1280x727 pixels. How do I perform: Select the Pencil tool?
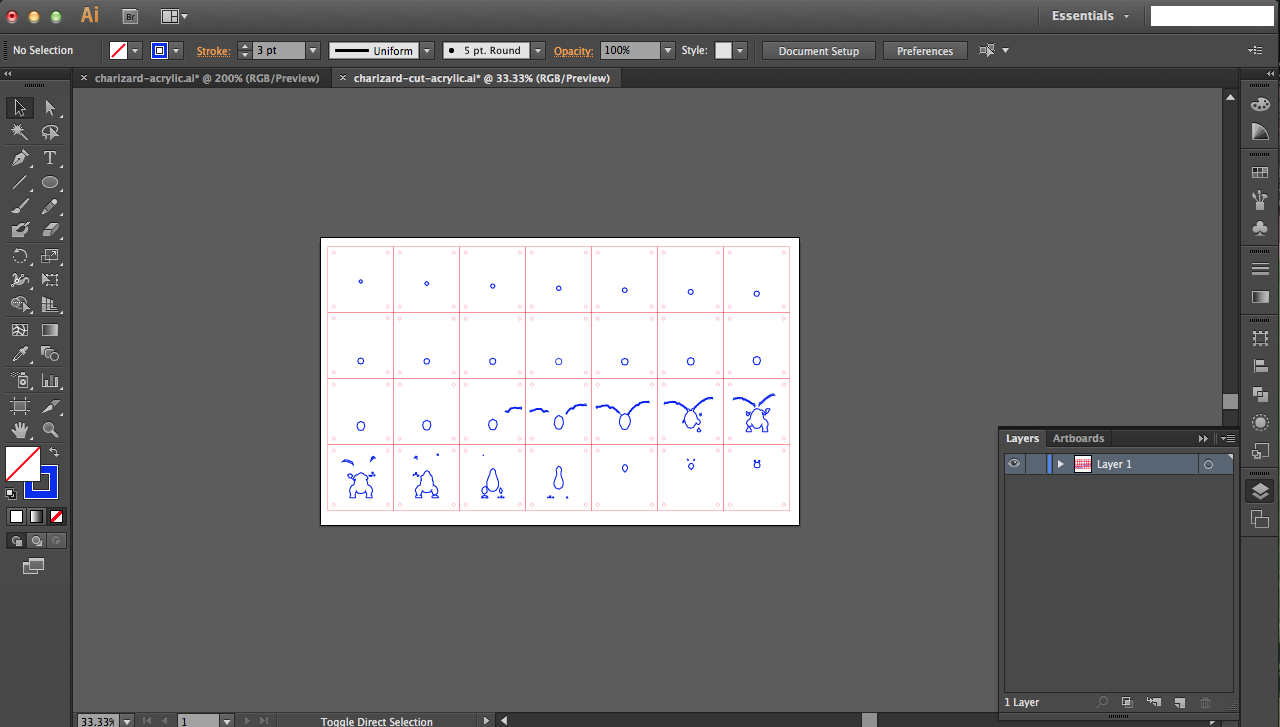(50, 207)
